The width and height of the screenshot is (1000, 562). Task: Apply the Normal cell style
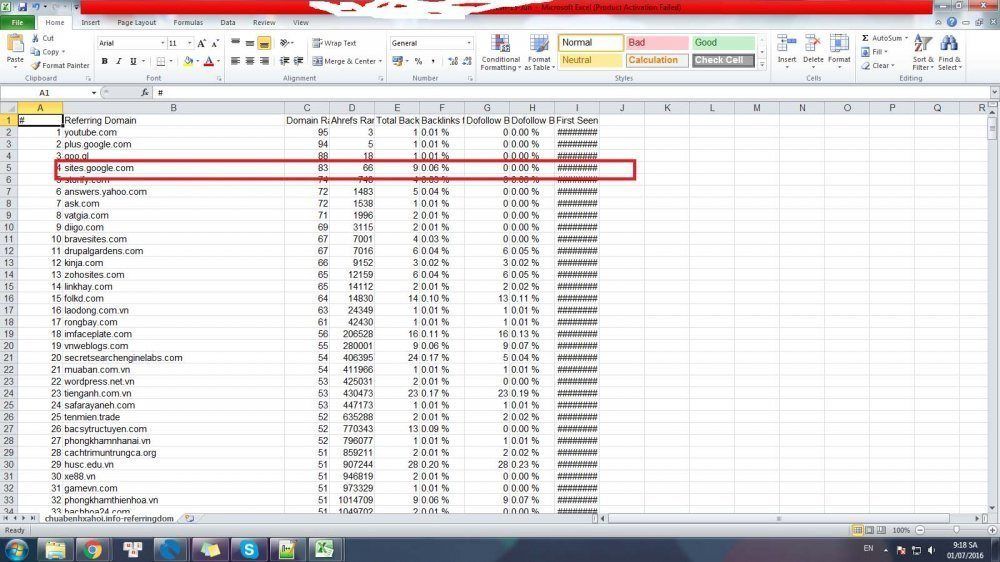point(591,43)
